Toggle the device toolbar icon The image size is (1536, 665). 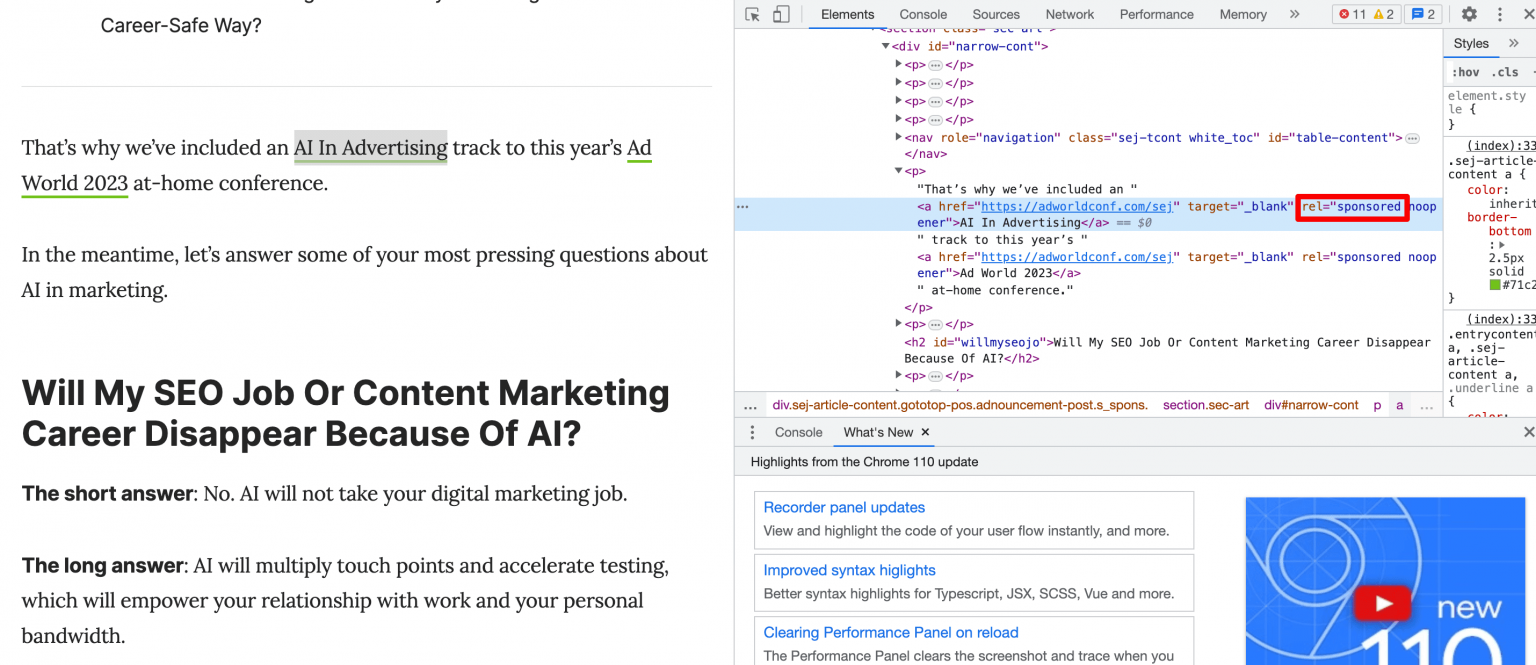(x=782, y=14)
